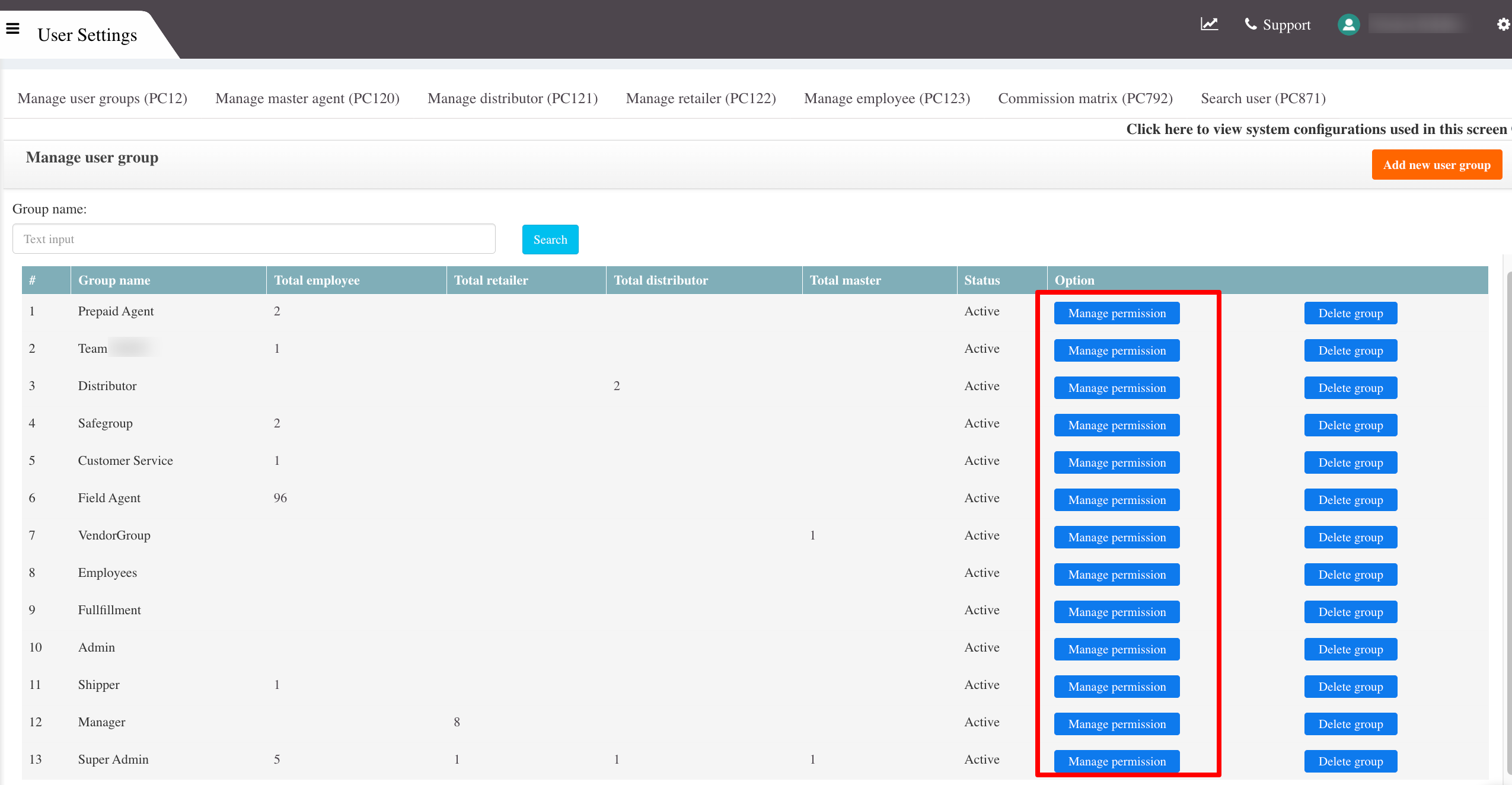The height and width of the screenshot is (785, 1512).
Task: Manage permission for Admin group
Action: pyautogui.click(x=1117, y=649)
